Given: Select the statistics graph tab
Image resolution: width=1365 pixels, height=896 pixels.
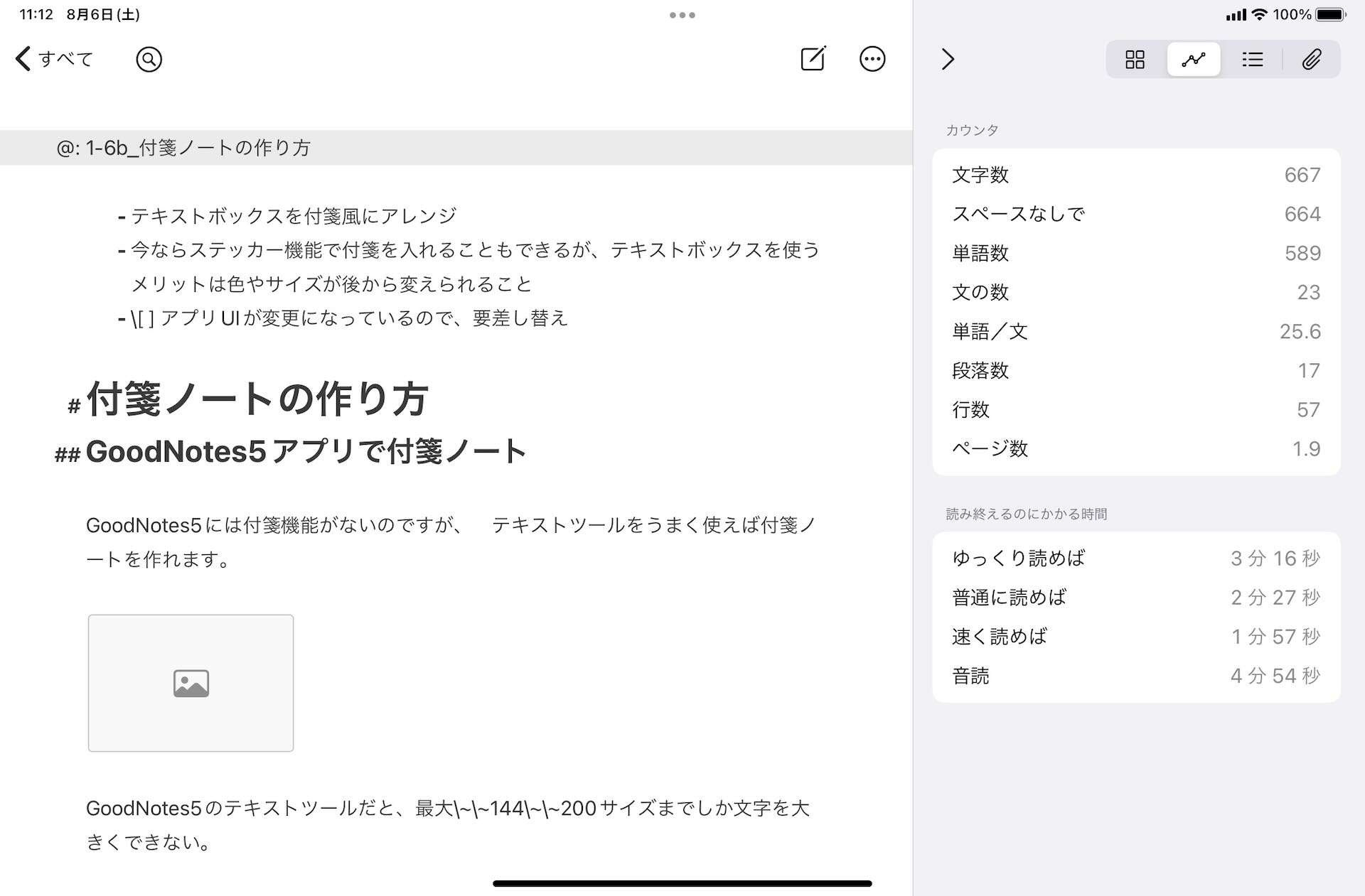Looking at the screenshot, I should (x=1194, y=59).
